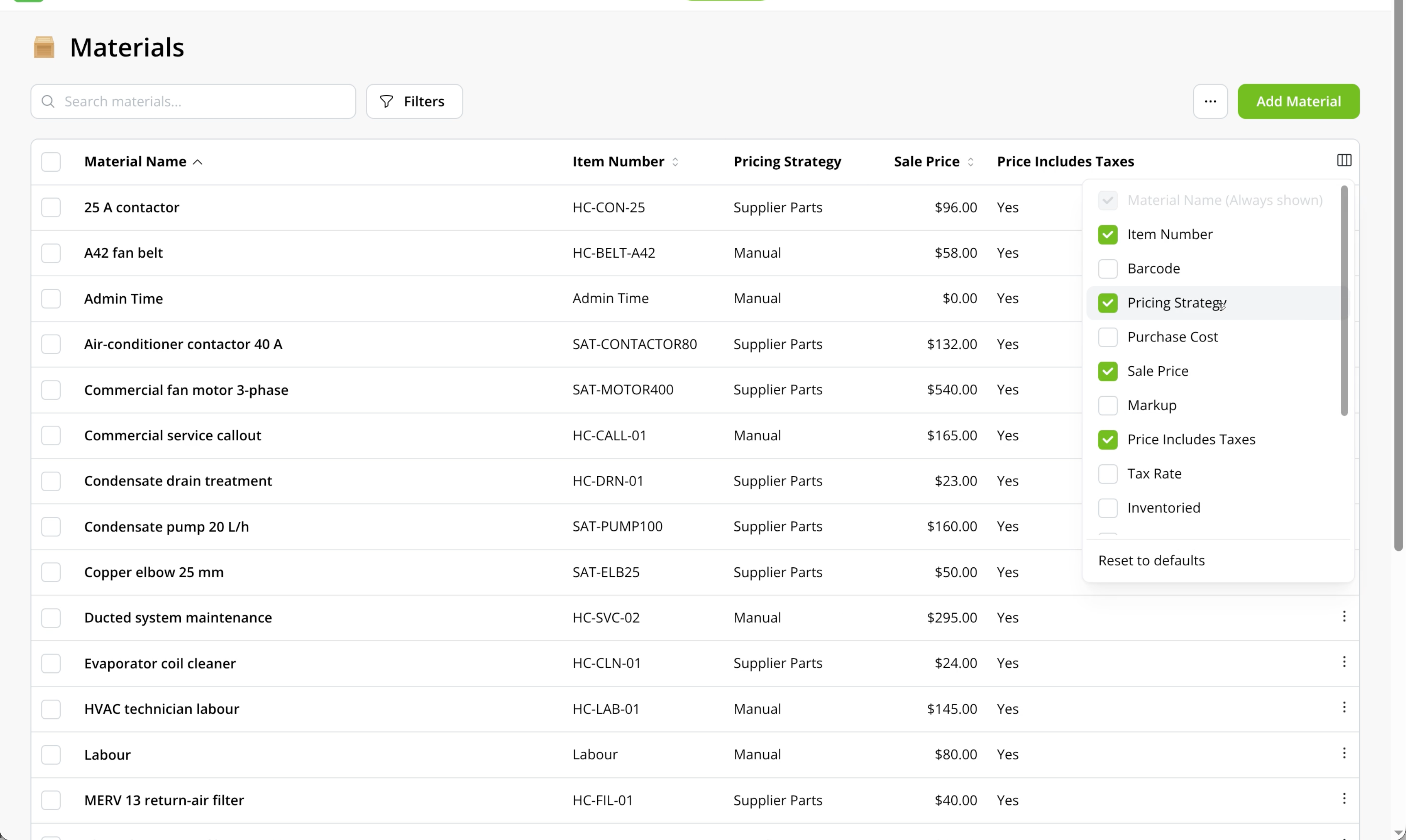Enable the Inventoried column
This screenshot has height=840, width=1406.
1108,508
